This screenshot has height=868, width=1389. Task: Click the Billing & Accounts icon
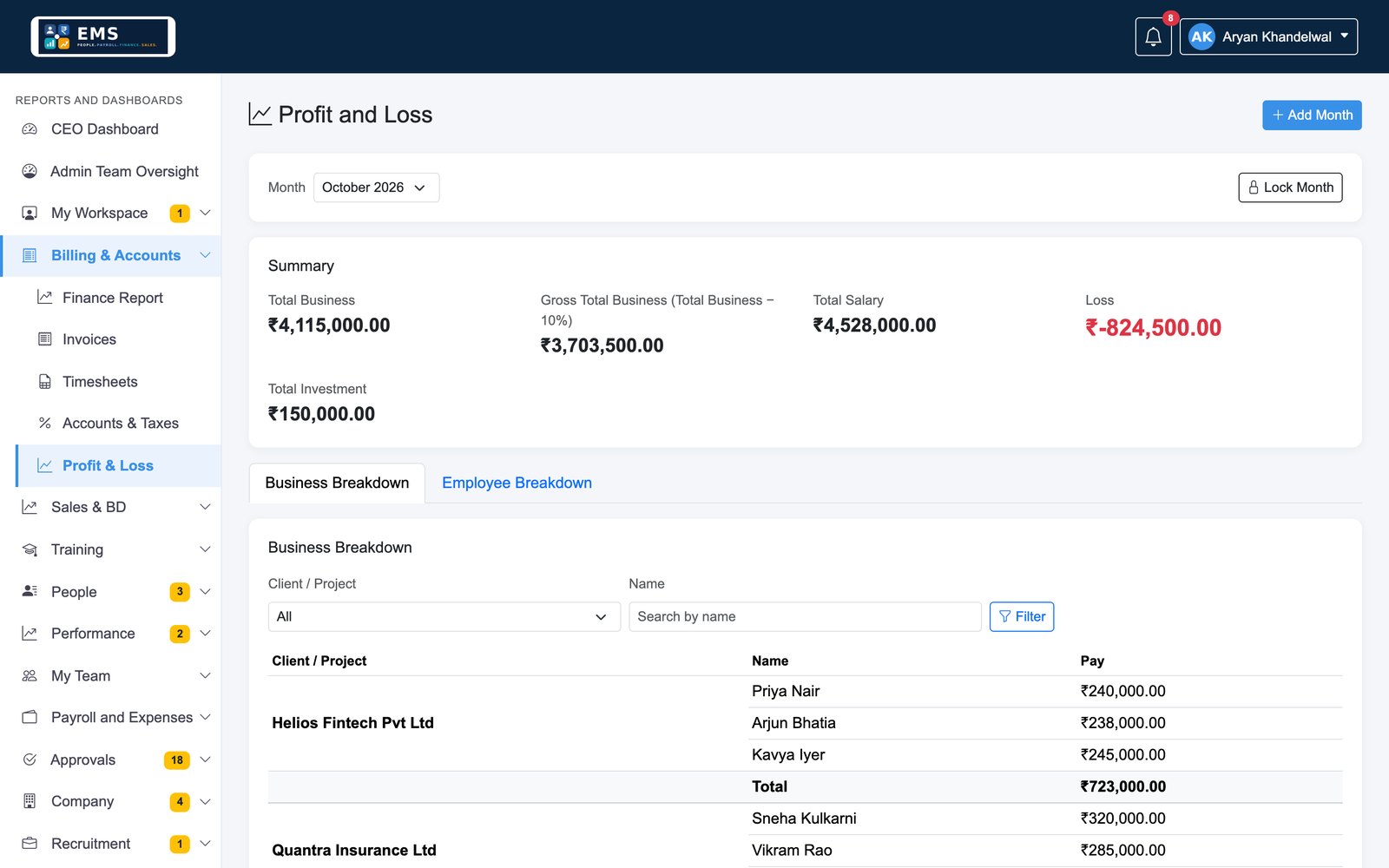(30, 255)
